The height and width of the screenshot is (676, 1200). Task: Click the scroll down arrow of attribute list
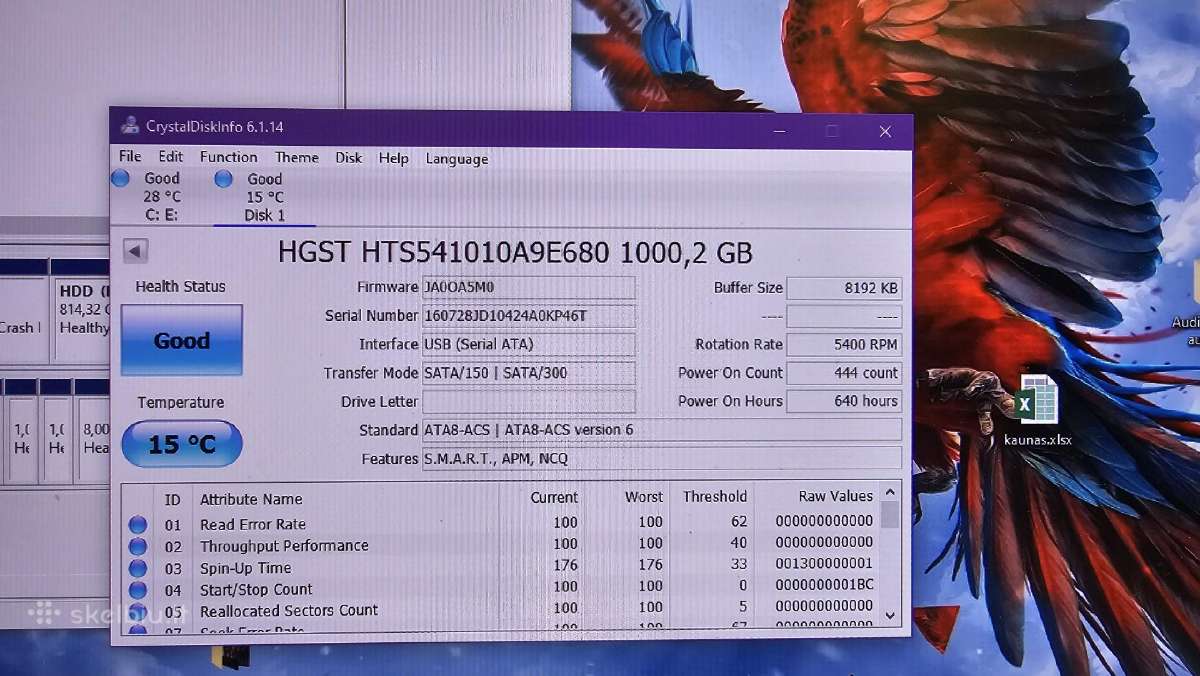coord(890,615)
